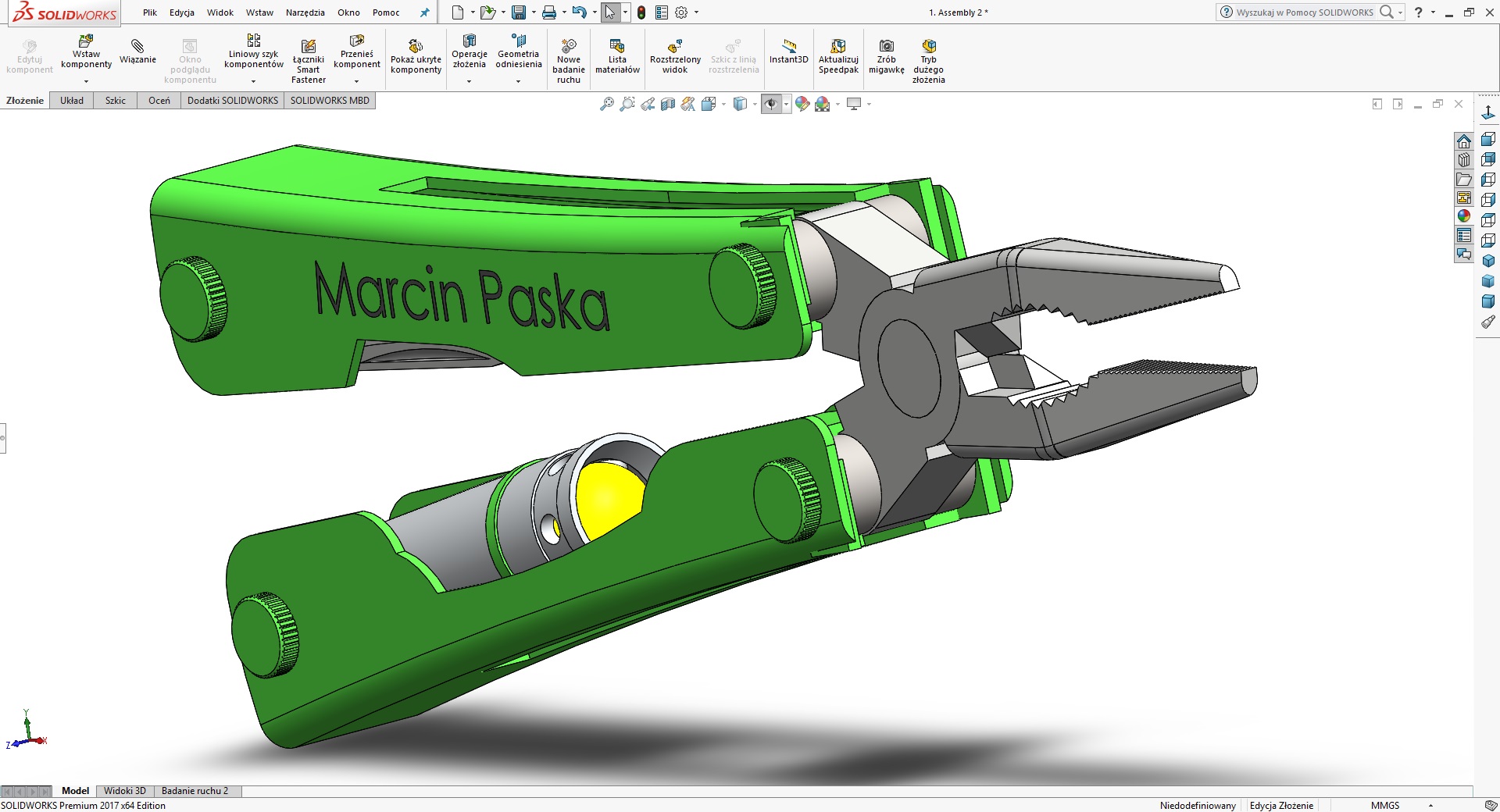1500x812 pixels.
Task: Open the Undo history dropdown arrow
Action: coord(595,12)
